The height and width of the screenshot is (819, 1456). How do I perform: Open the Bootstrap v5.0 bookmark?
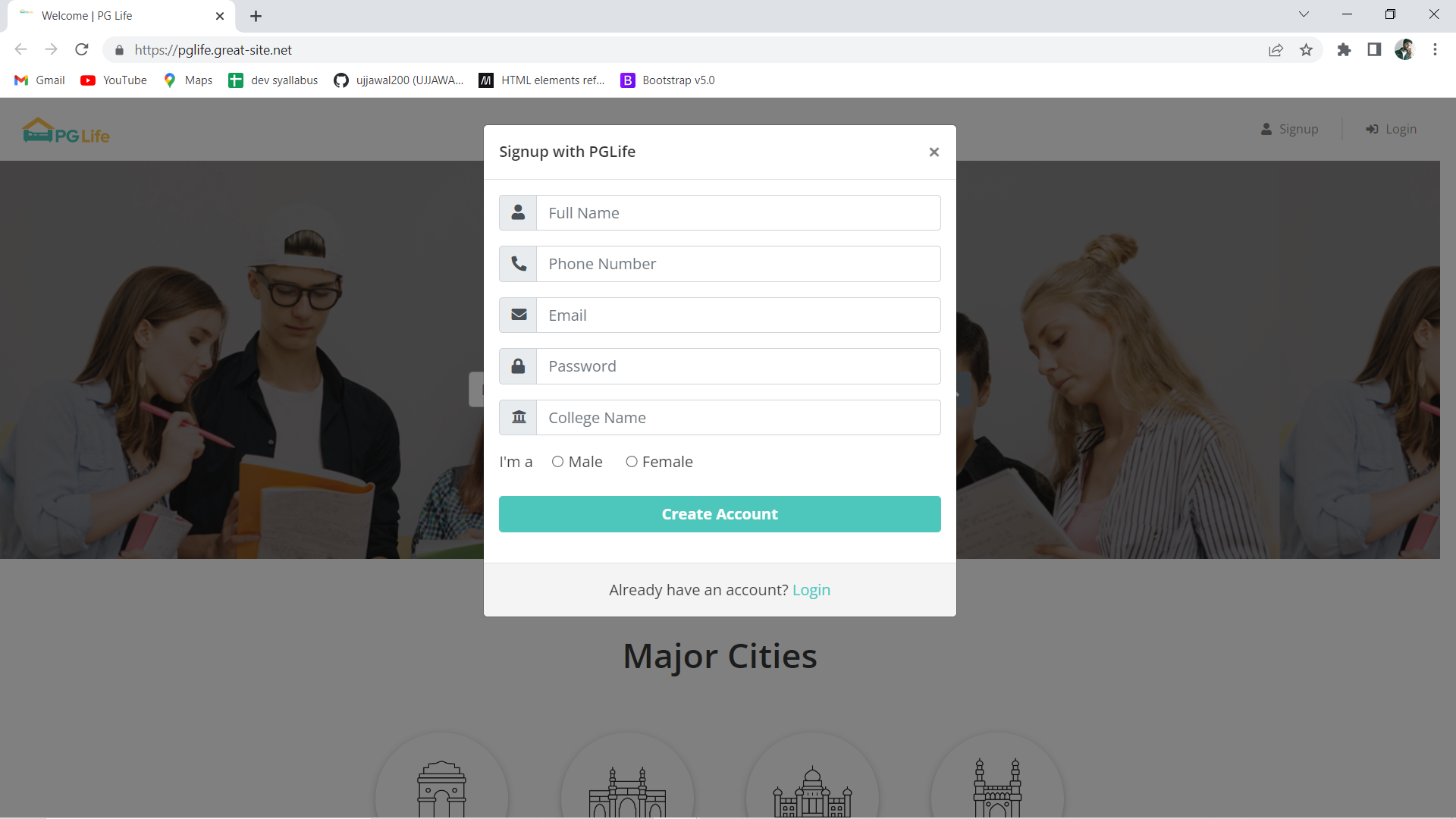[667, 80]
